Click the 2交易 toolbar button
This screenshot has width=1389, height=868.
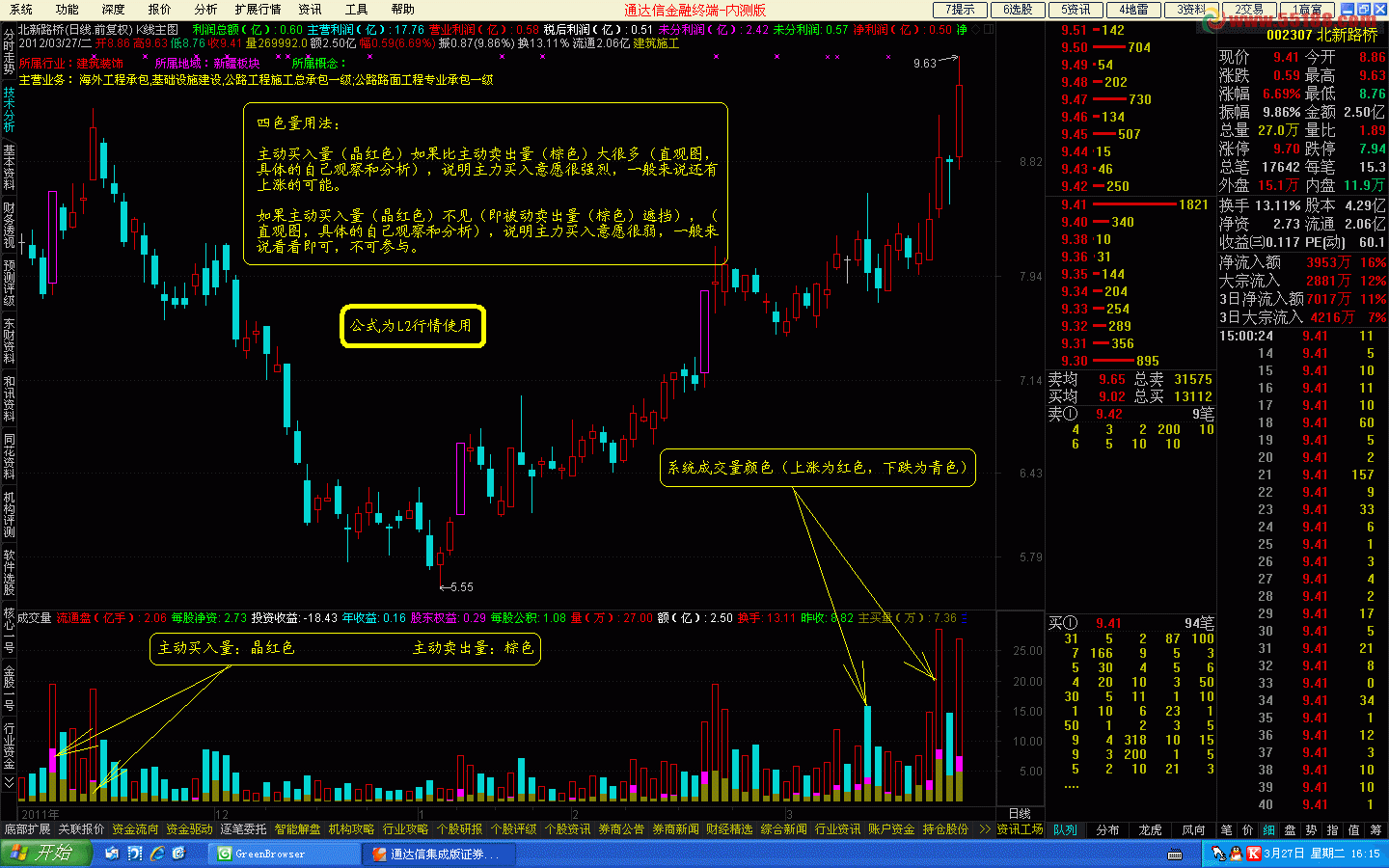[1249, 10]
